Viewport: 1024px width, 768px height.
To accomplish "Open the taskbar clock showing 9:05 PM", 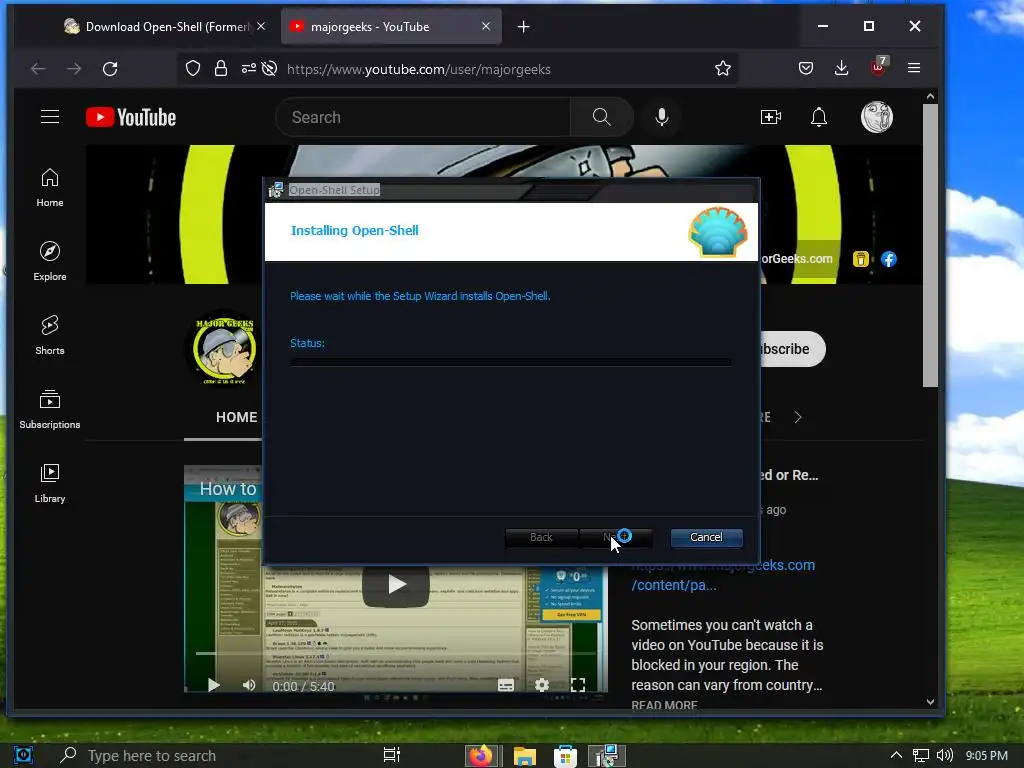I will coord(986,756).
